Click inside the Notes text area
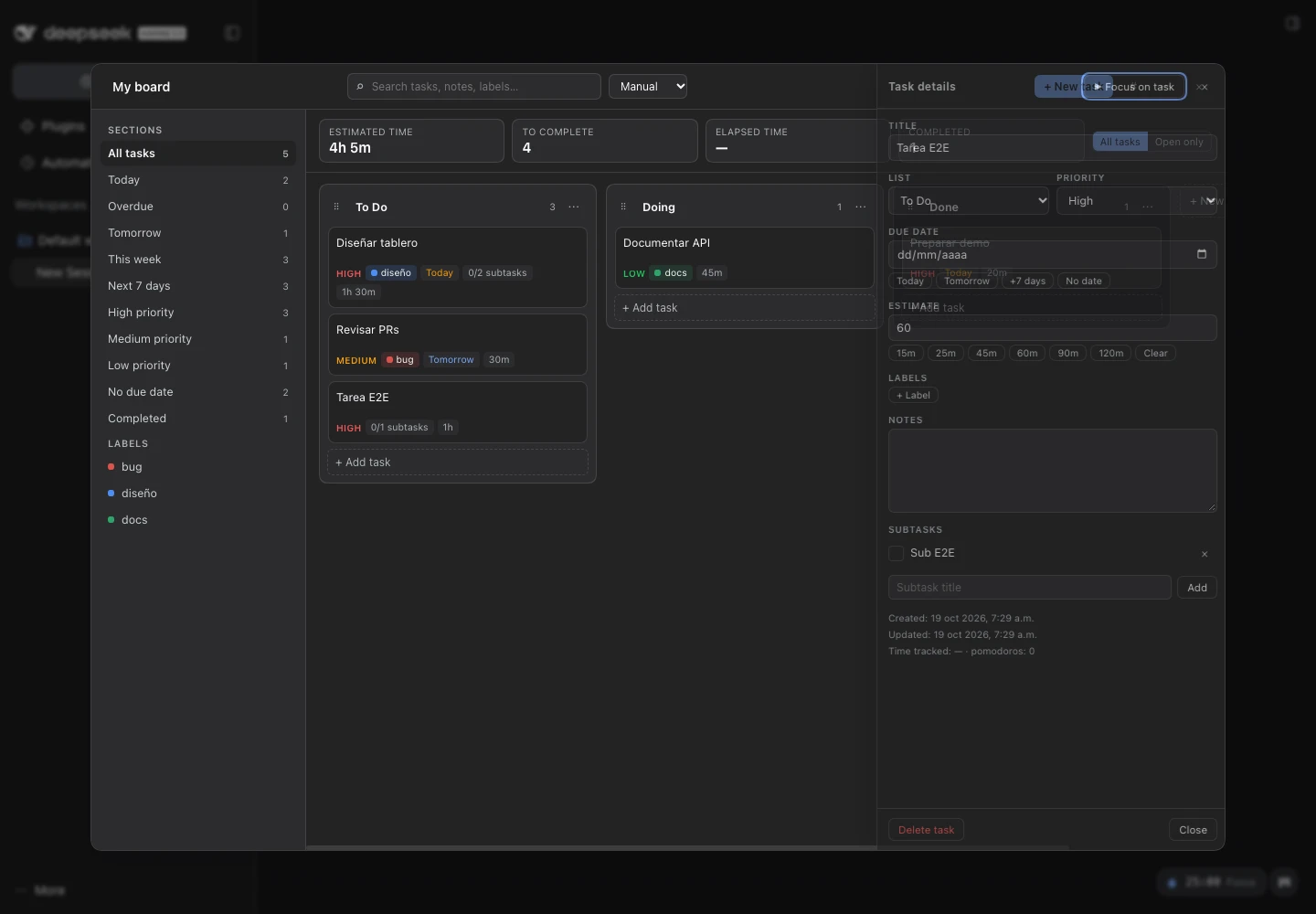This screenshot has width=1316, height=914. point(1053,471)
